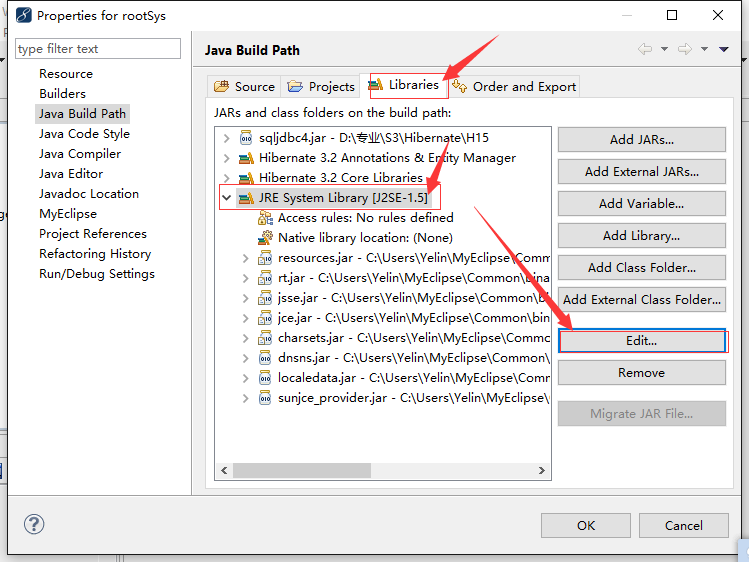Expand the charsets.jar node
The width and height of the screenshot is (749, 562).
click(x=246, y=338)
